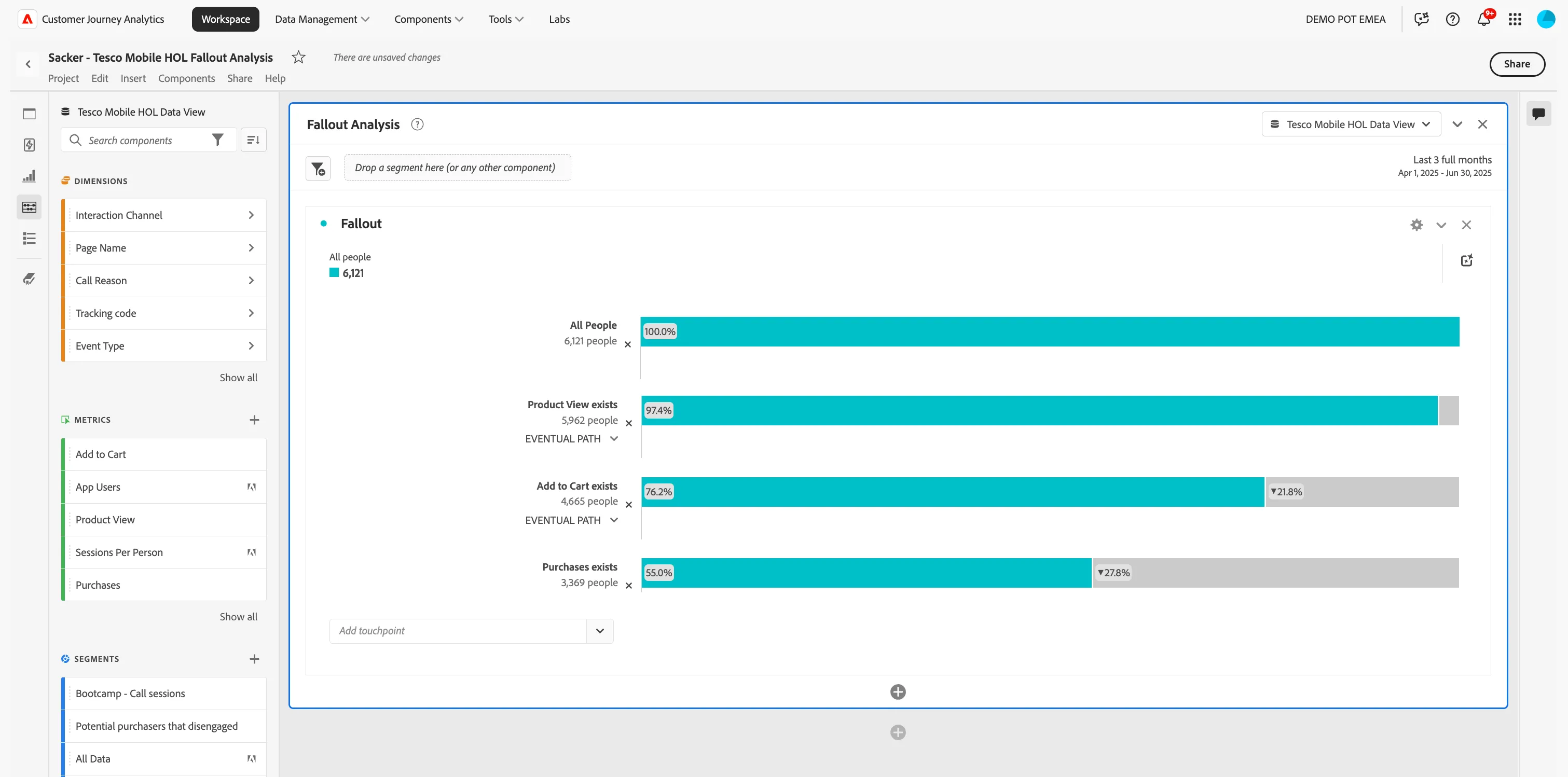The height and width of the screenshot is (777, 1568).
Task: Remove the Add to Cart exists touchpoint
Action: [x=629, y=504]
